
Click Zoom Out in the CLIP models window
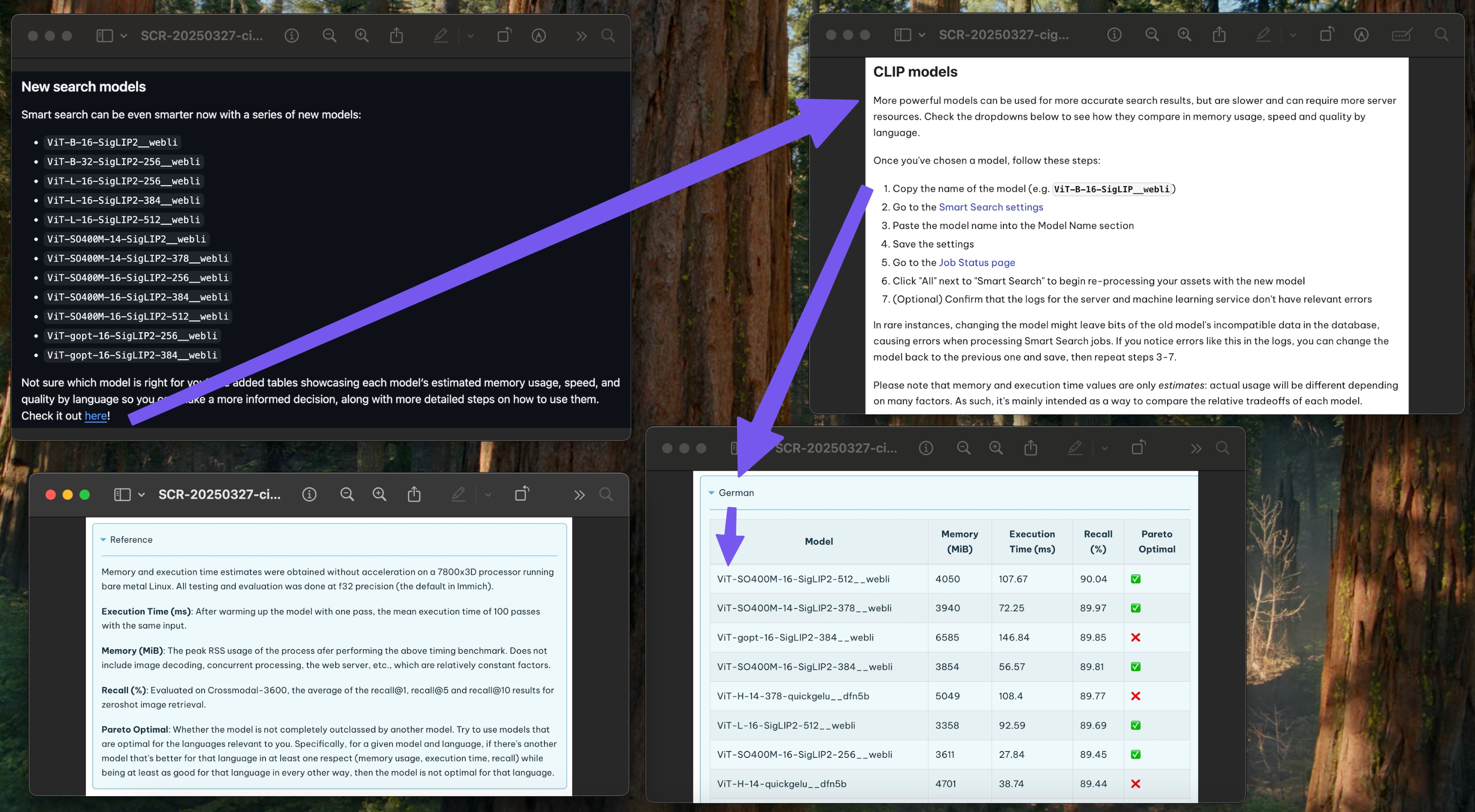1151,35
